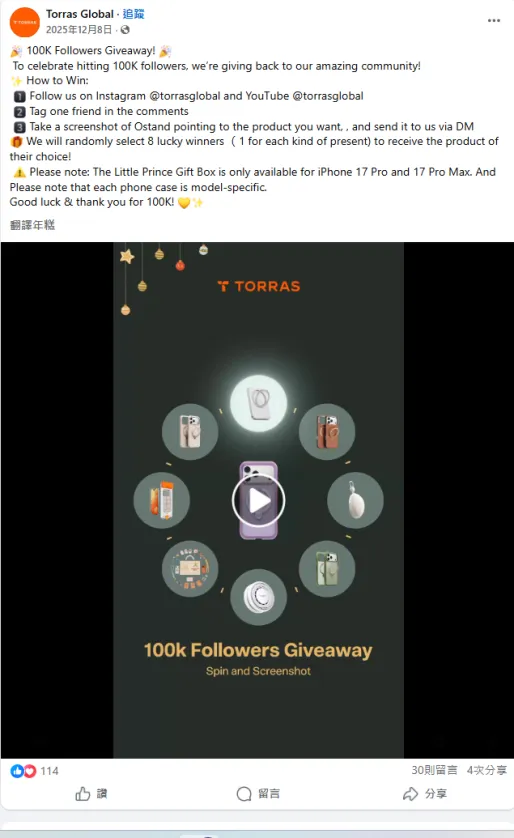Image resolution: width=514 pixels, height=838 pixels.
Task: Play the giveaway video
Action: (x=259, y=501)
